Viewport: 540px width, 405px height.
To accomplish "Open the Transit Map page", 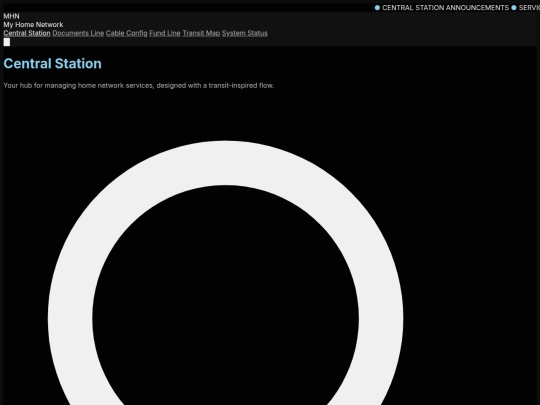I will coord(201,33).
